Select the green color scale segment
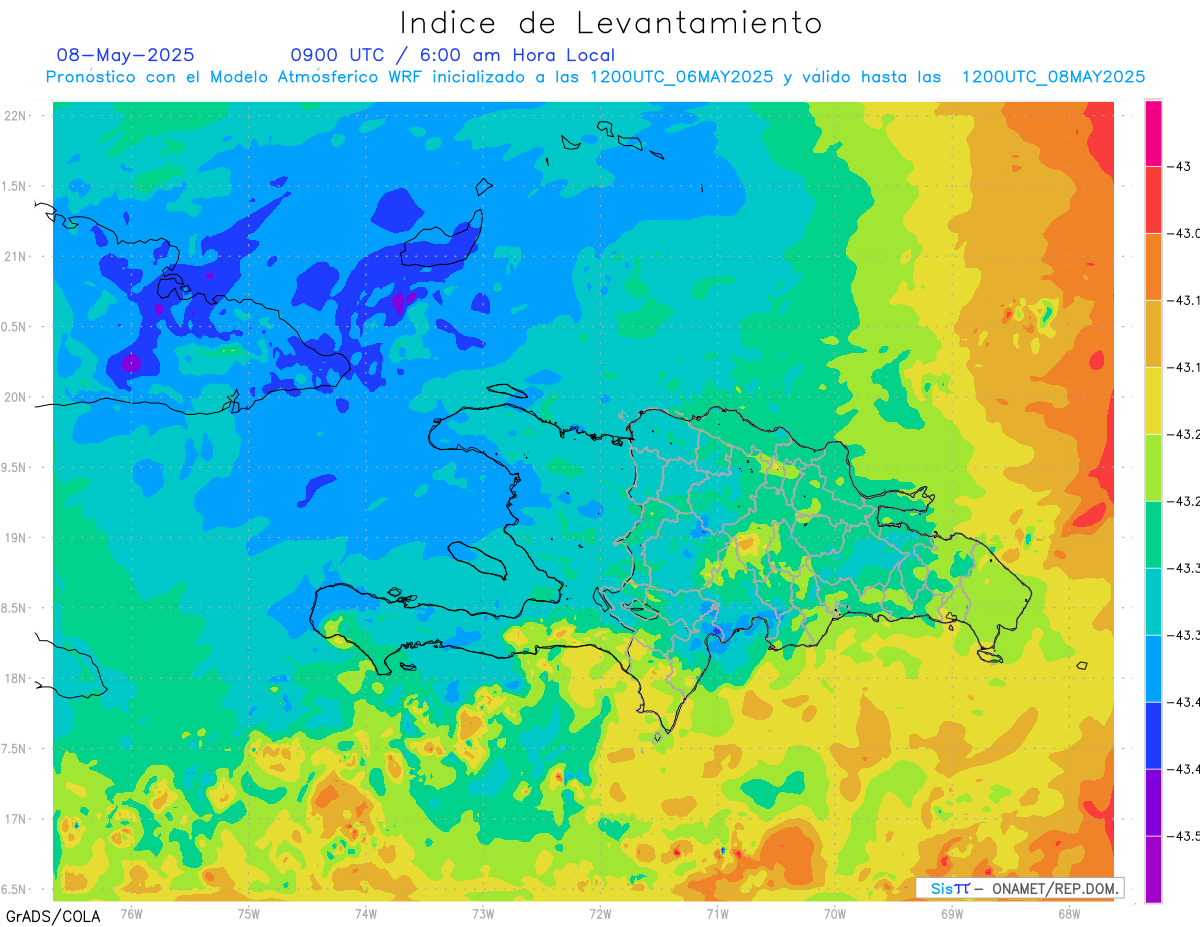This screenshot has height=927, width=1200. [x=1153, y=535]
